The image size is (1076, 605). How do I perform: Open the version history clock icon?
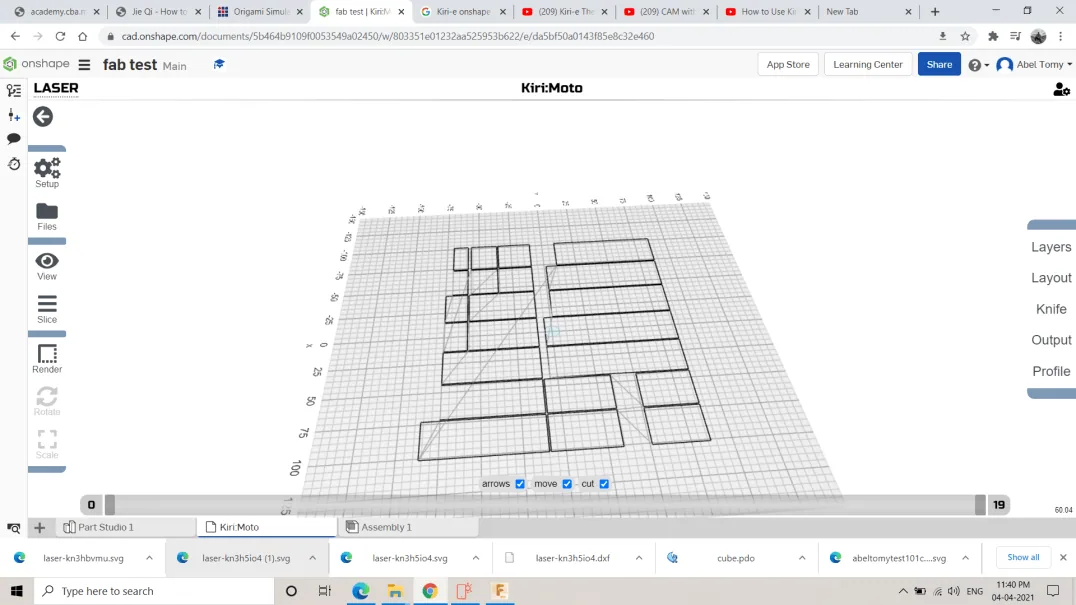click(14, 164)
